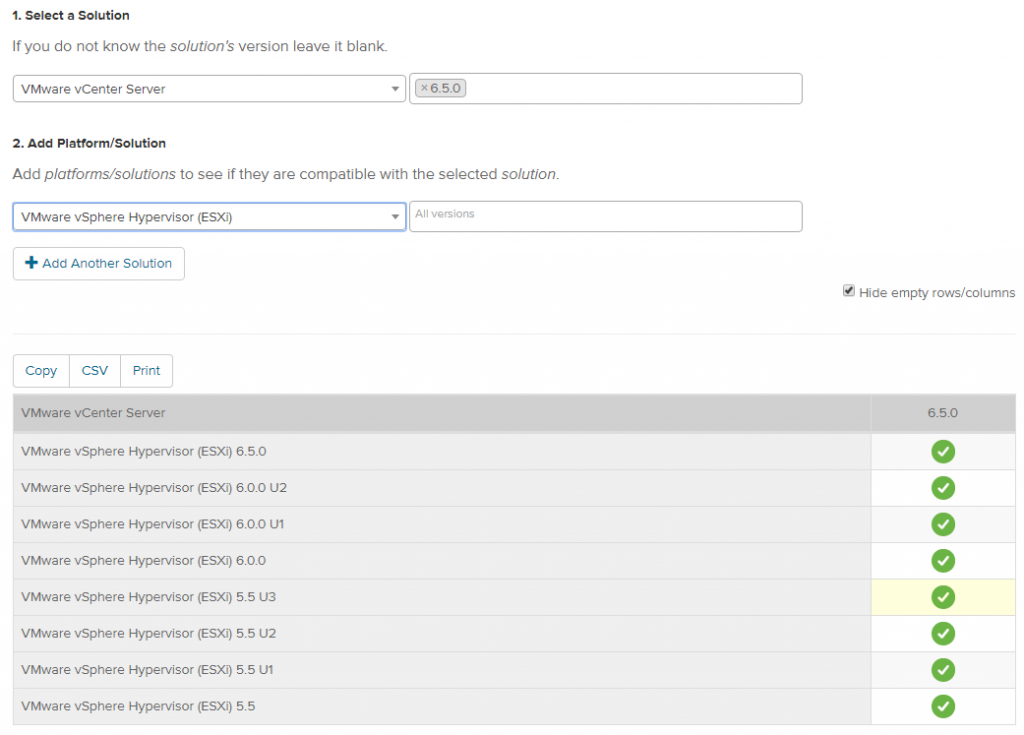Click the compatibility checkmark for ESXi 6.0.0 U2
The width and height of the screenshot is (1024, 735).
(x=942, y=488)
